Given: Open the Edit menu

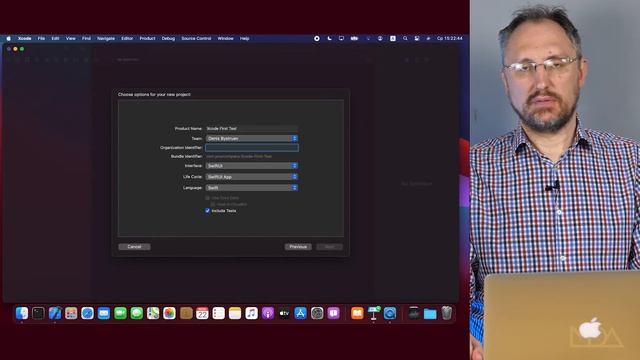Looking at the screenshot, I should pos(55,38).
